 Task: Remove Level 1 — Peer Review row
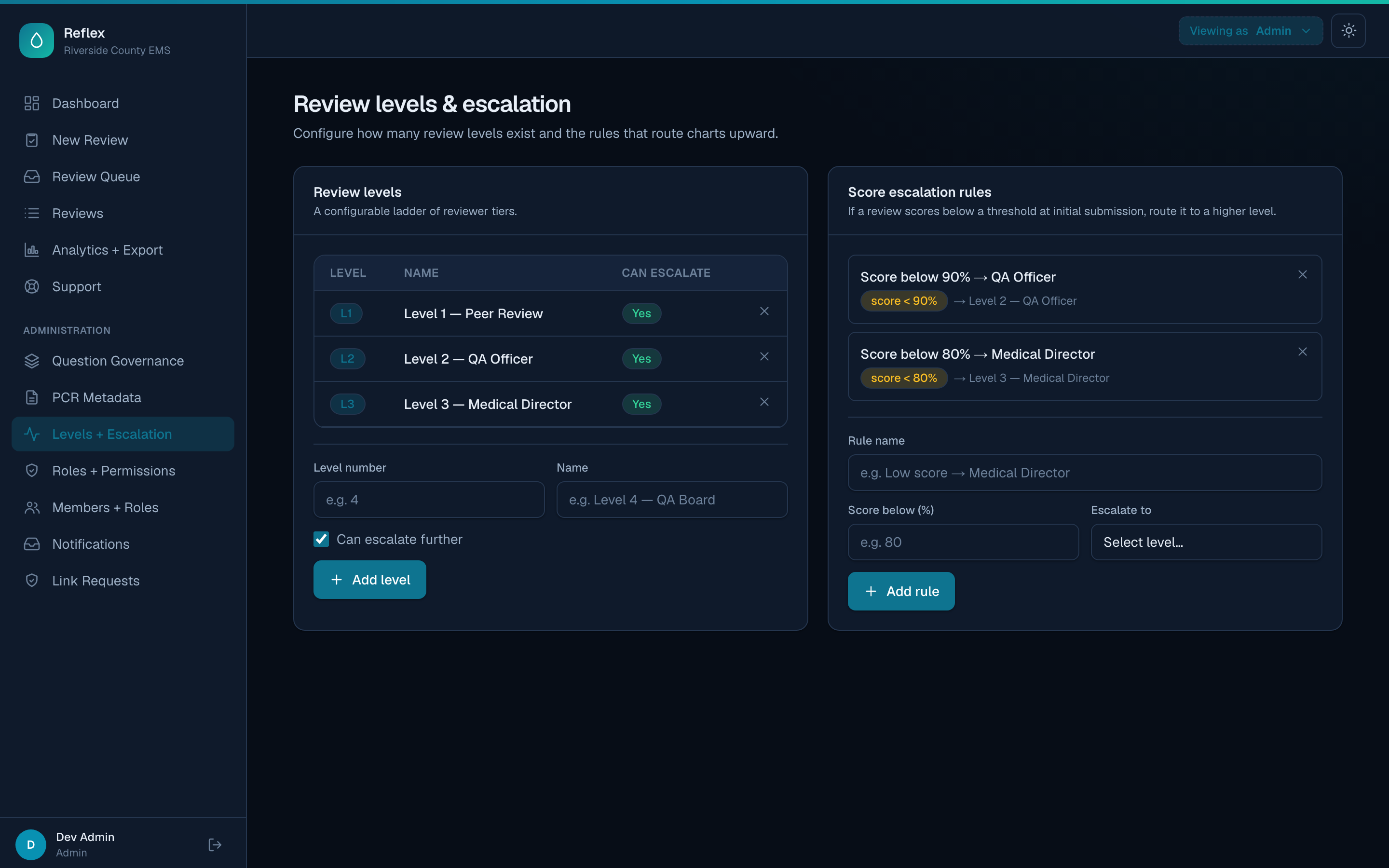pyautogui.click(x=764, y=311)
